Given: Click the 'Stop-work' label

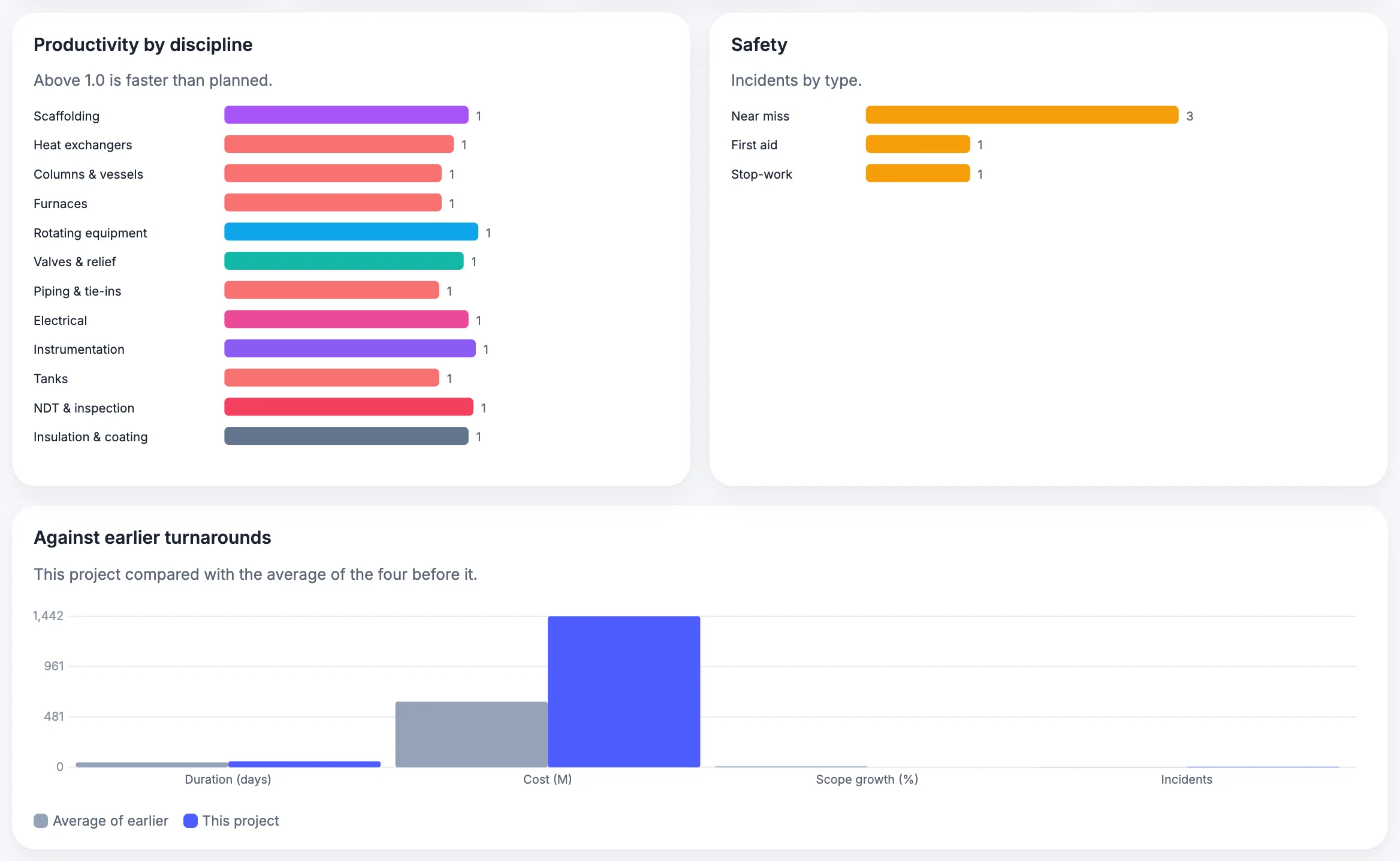Looking at the screenshot, I should click(x=762, y=174).
